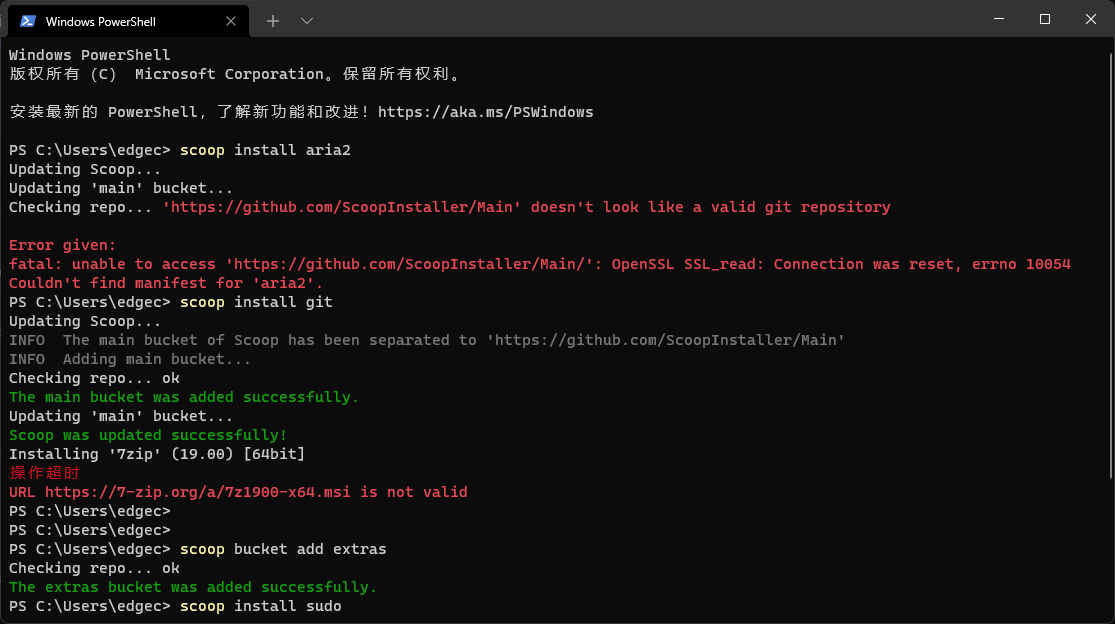Expand the new tab profile dropdown arrow
Screen dimensions: 1115x624
click(306, 21)
